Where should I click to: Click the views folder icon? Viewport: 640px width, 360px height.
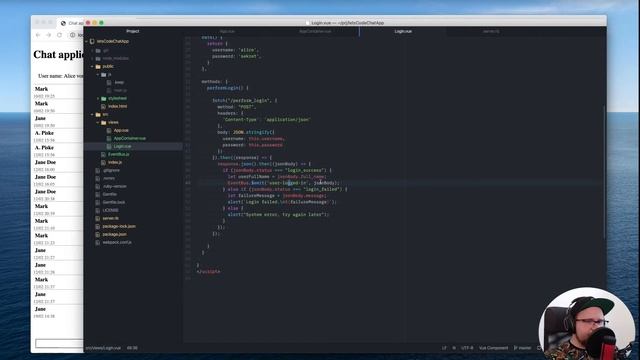pos(104,122)
